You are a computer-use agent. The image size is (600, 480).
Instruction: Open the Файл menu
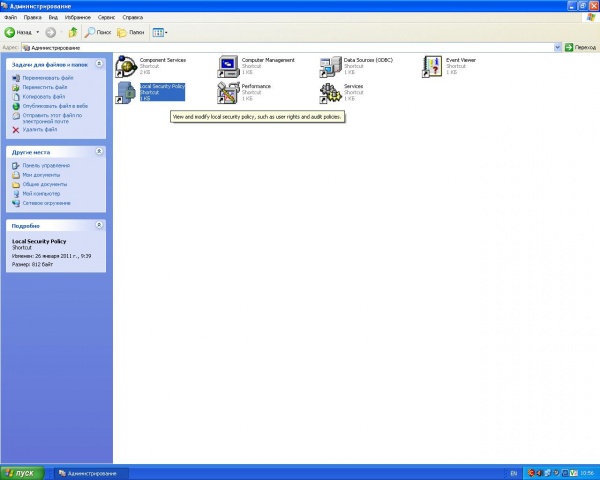[9, 17]
